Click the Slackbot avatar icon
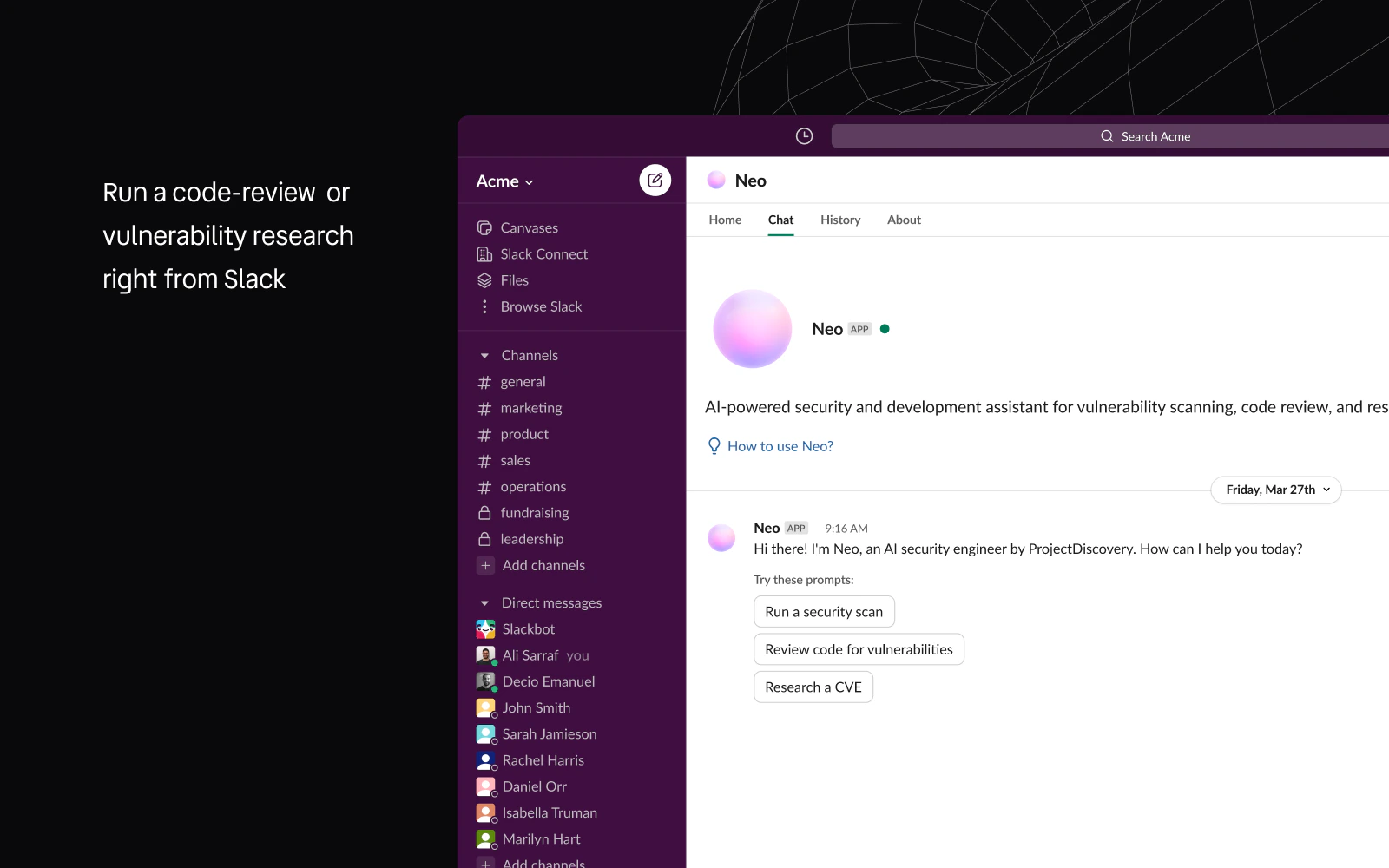Image resolution: width=1389 pixels, height=868 pixels. tap(485, 629)
